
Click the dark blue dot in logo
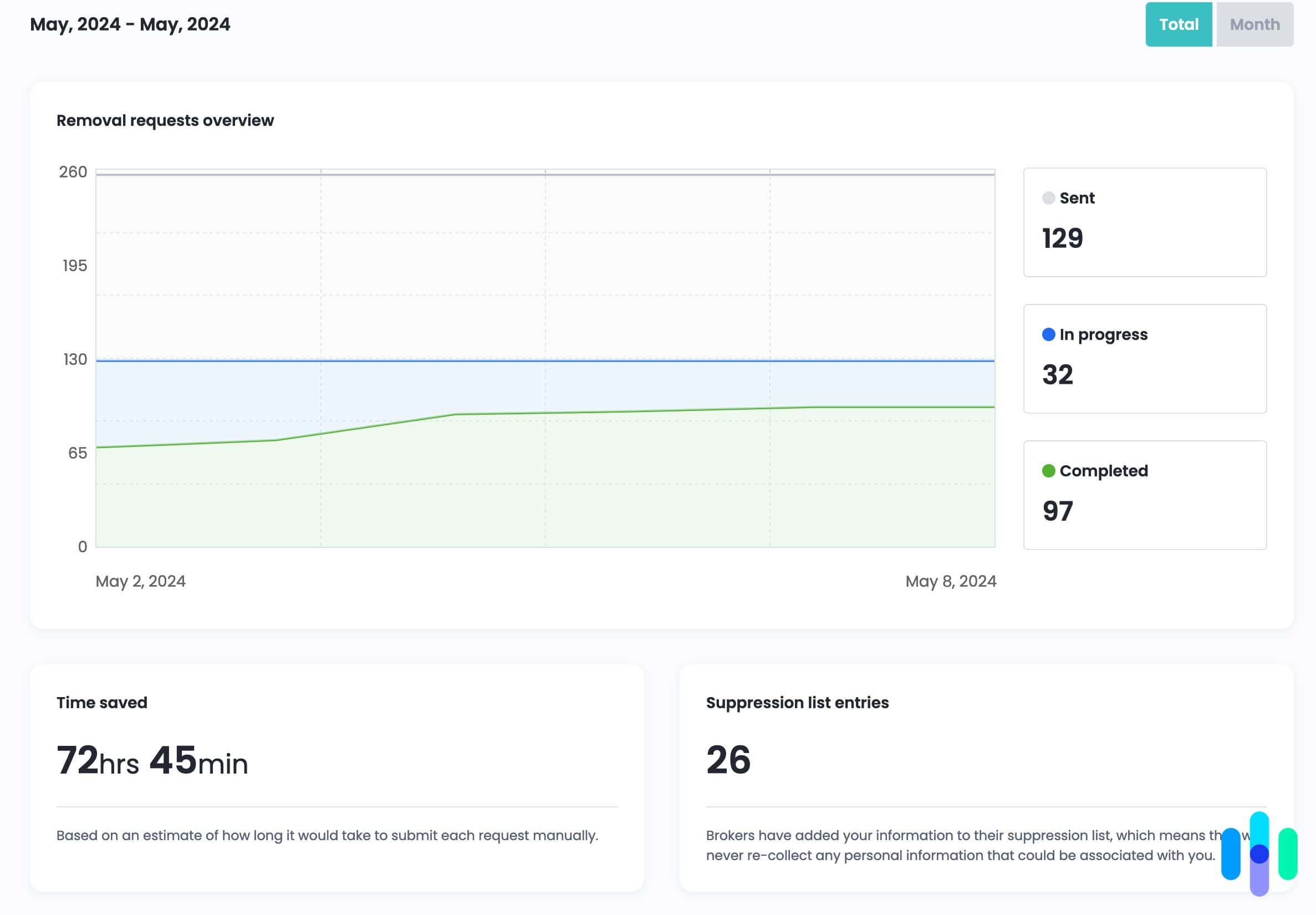(x=1259, y=854)
